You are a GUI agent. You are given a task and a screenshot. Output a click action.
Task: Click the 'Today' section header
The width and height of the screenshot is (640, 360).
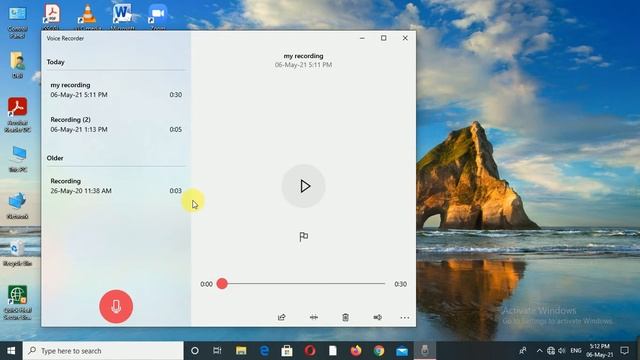(x=56, y=62)
